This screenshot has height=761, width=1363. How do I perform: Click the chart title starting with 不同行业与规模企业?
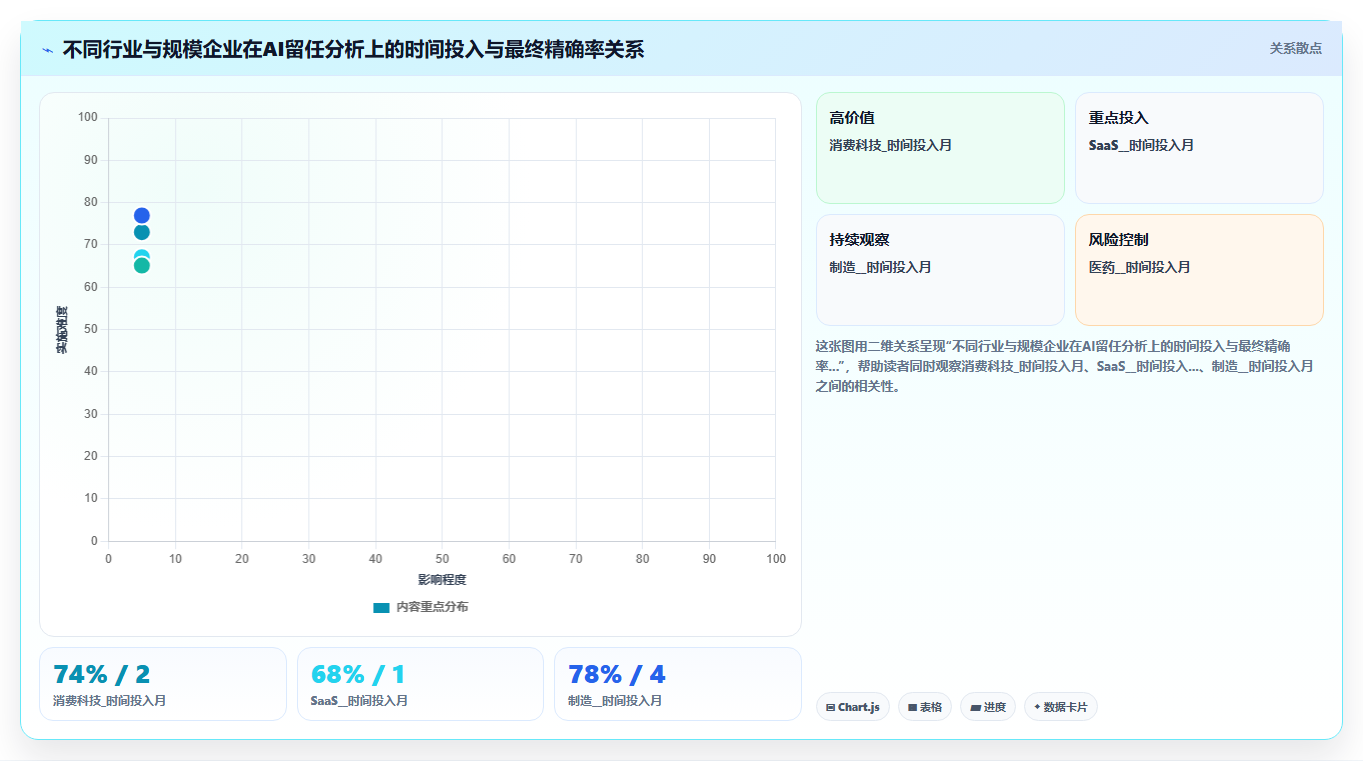pyautogui.click(x=353, y=50)
